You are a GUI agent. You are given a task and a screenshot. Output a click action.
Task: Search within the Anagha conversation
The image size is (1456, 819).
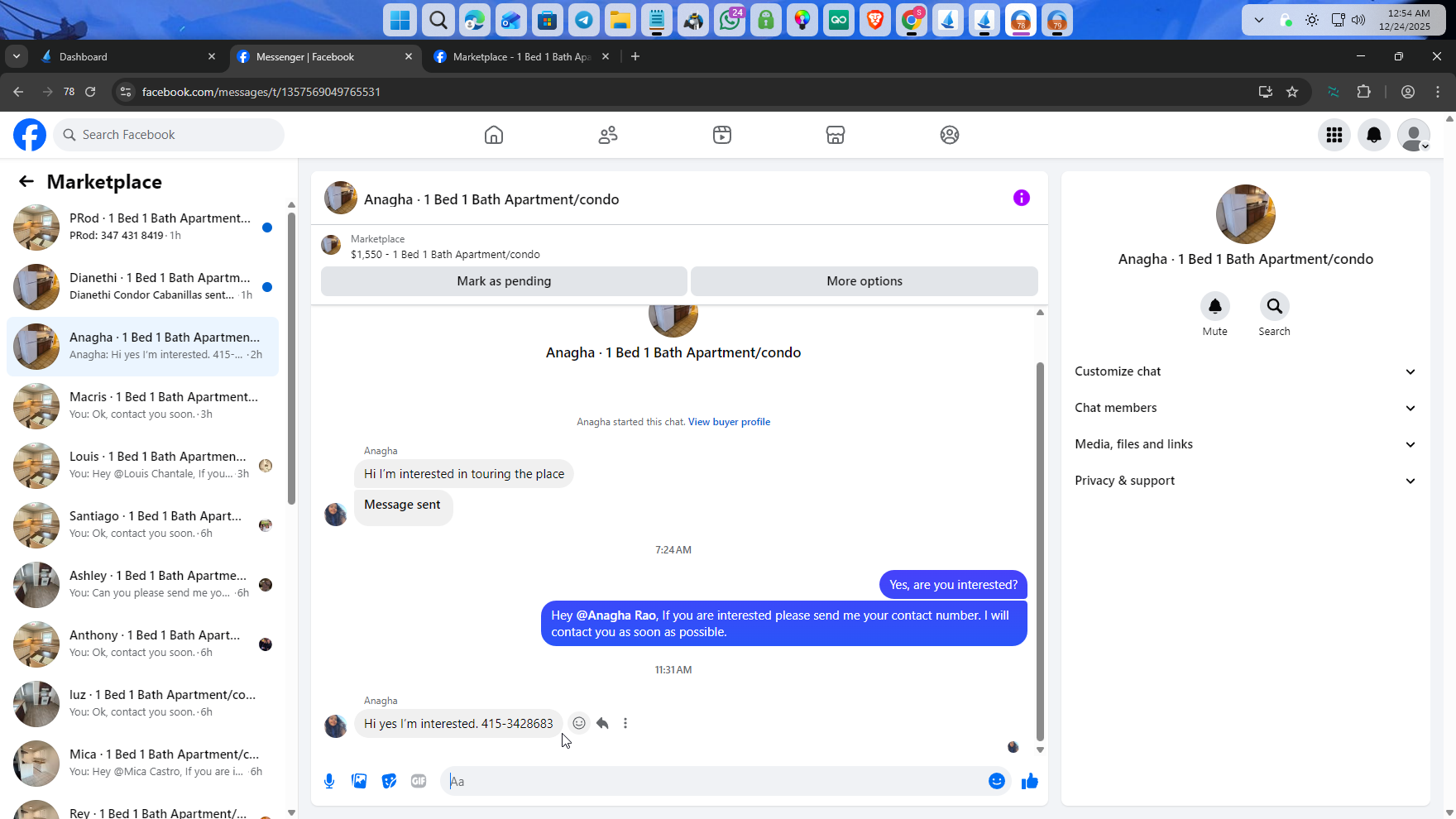click(x=1275, y=306)
